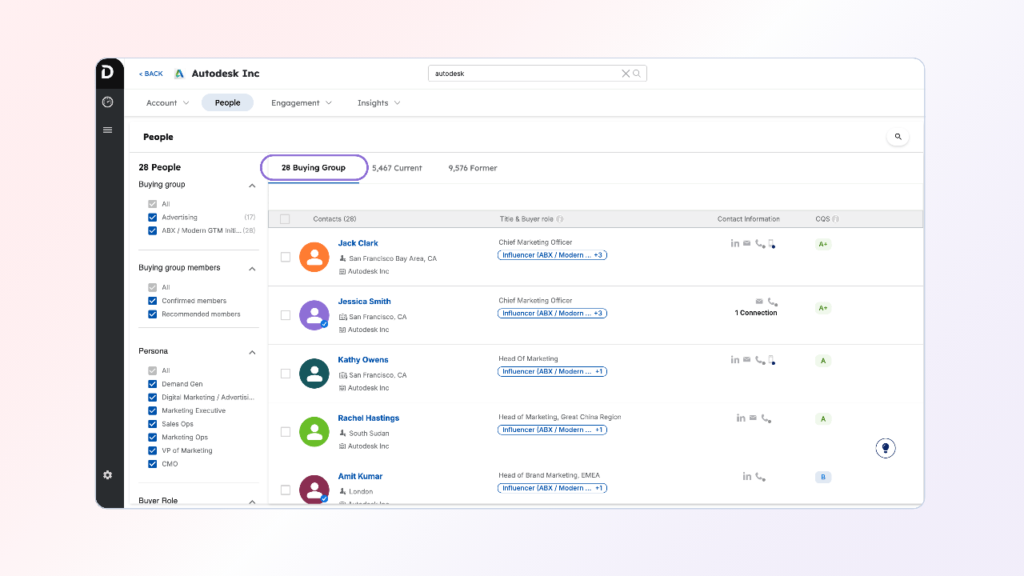Click Jack Clark's A+ CQS badge
The image size is (1024, 576).
pyautogui.click(x=823, y=244)
